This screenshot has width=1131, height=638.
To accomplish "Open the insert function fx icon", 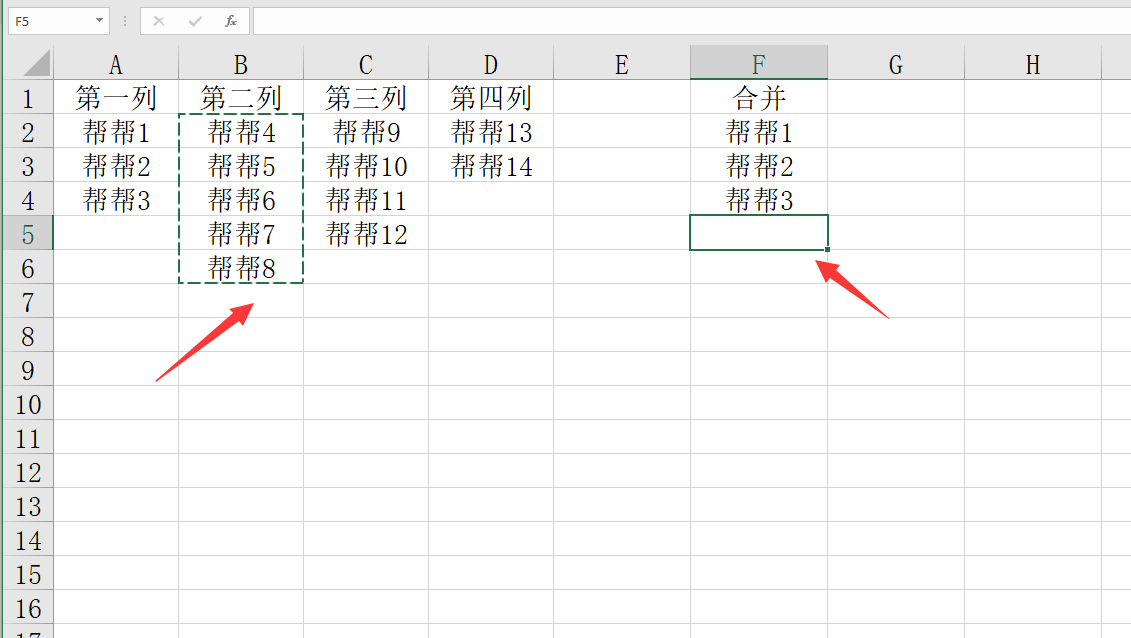I will [231, 22].
